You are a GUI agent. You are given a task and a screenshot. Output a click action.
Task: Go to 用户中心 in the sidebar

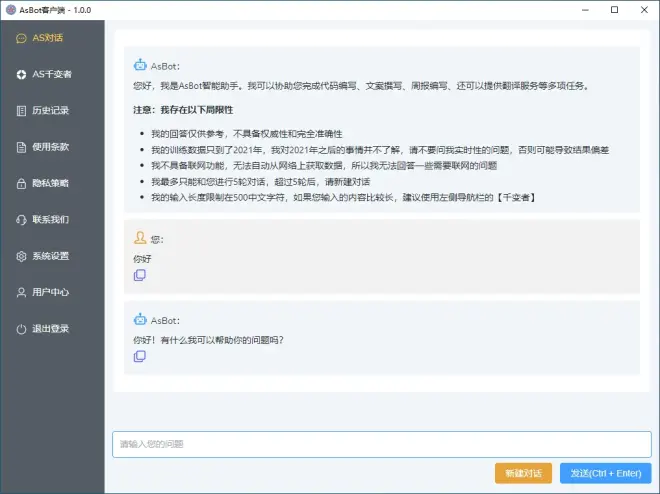click(x=50, y=292)
